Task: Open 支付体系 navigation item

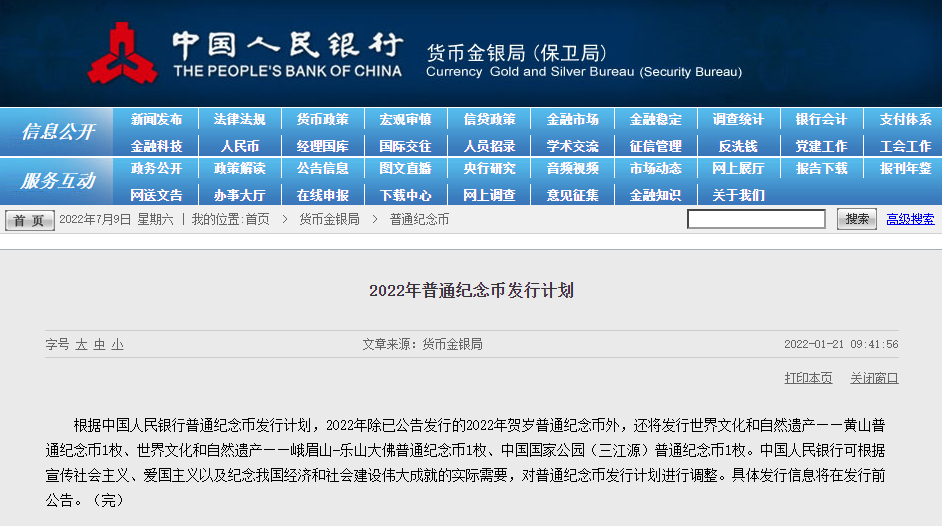Action: [x=905, y=119]
